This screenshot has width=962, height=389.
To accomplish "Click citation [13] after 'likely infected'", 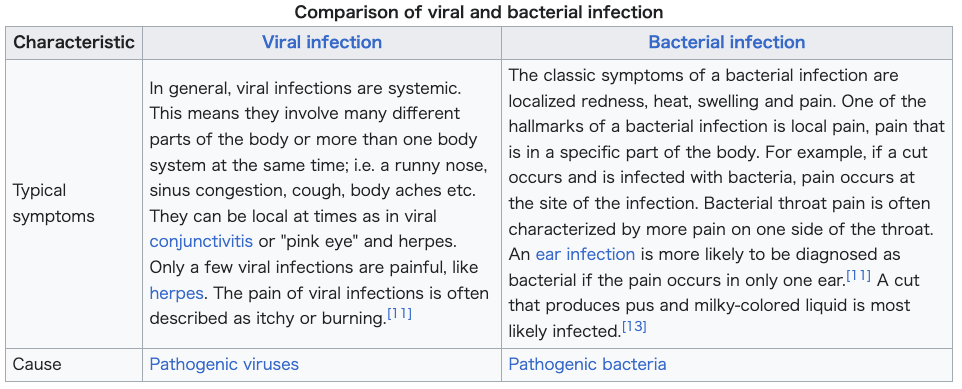I will (x=634, y=327).
